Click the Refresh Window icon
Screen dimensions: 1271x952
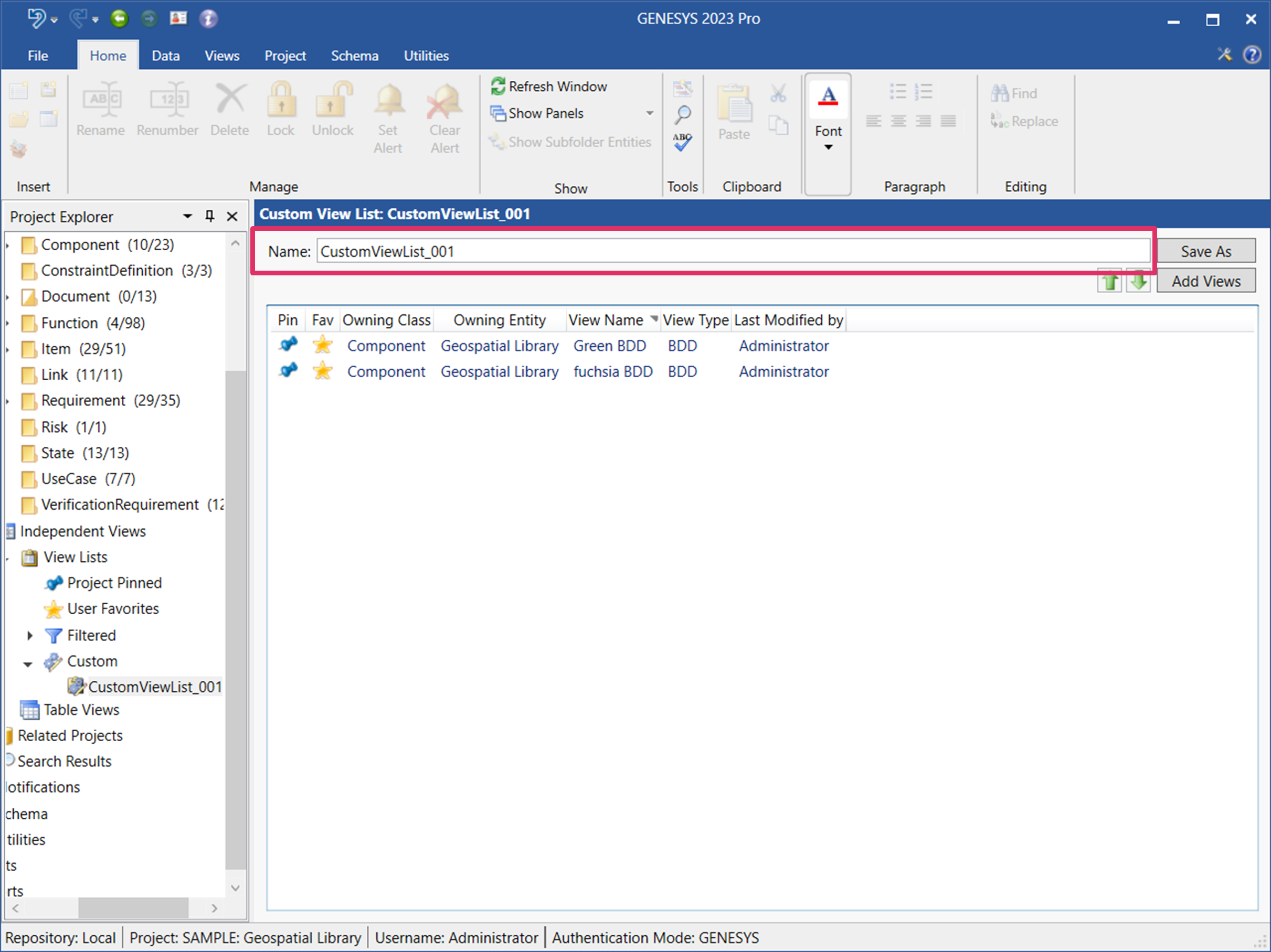(497, 86)
